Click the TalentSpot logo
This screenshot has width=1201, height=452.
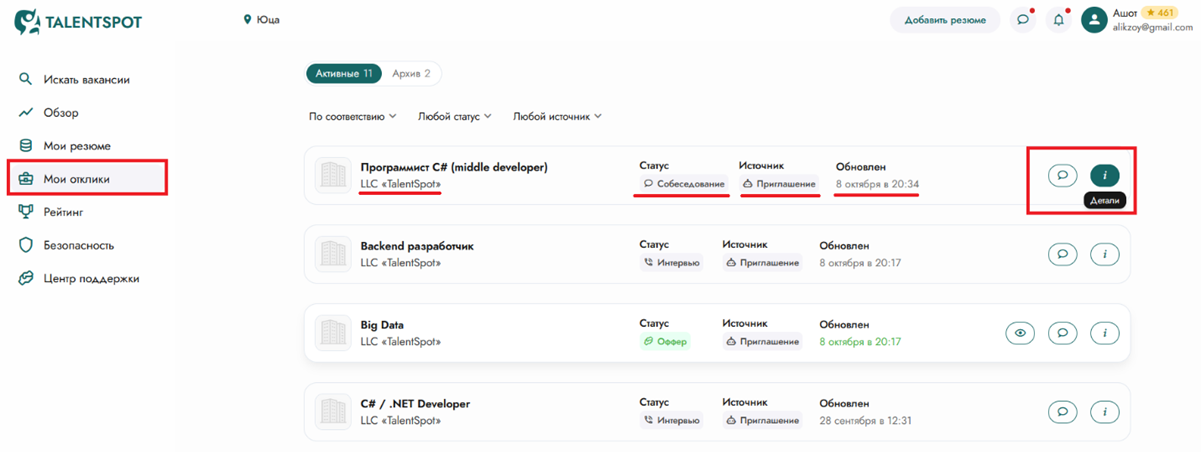pyautogui.click(x=80, y=21)
